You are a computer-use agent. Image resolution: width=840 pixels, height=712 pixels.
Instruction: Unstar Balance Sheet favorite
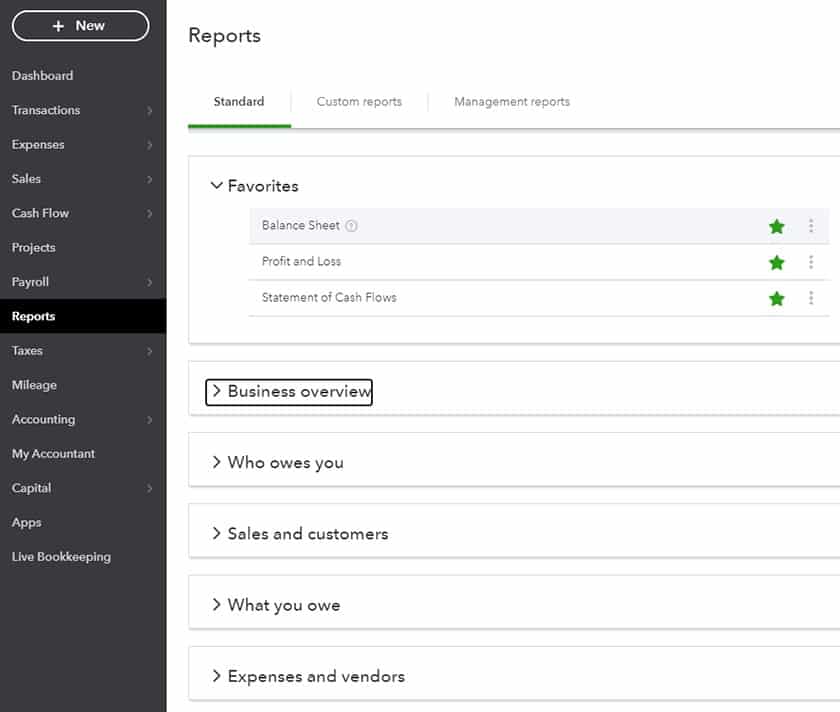click(777, 226)
